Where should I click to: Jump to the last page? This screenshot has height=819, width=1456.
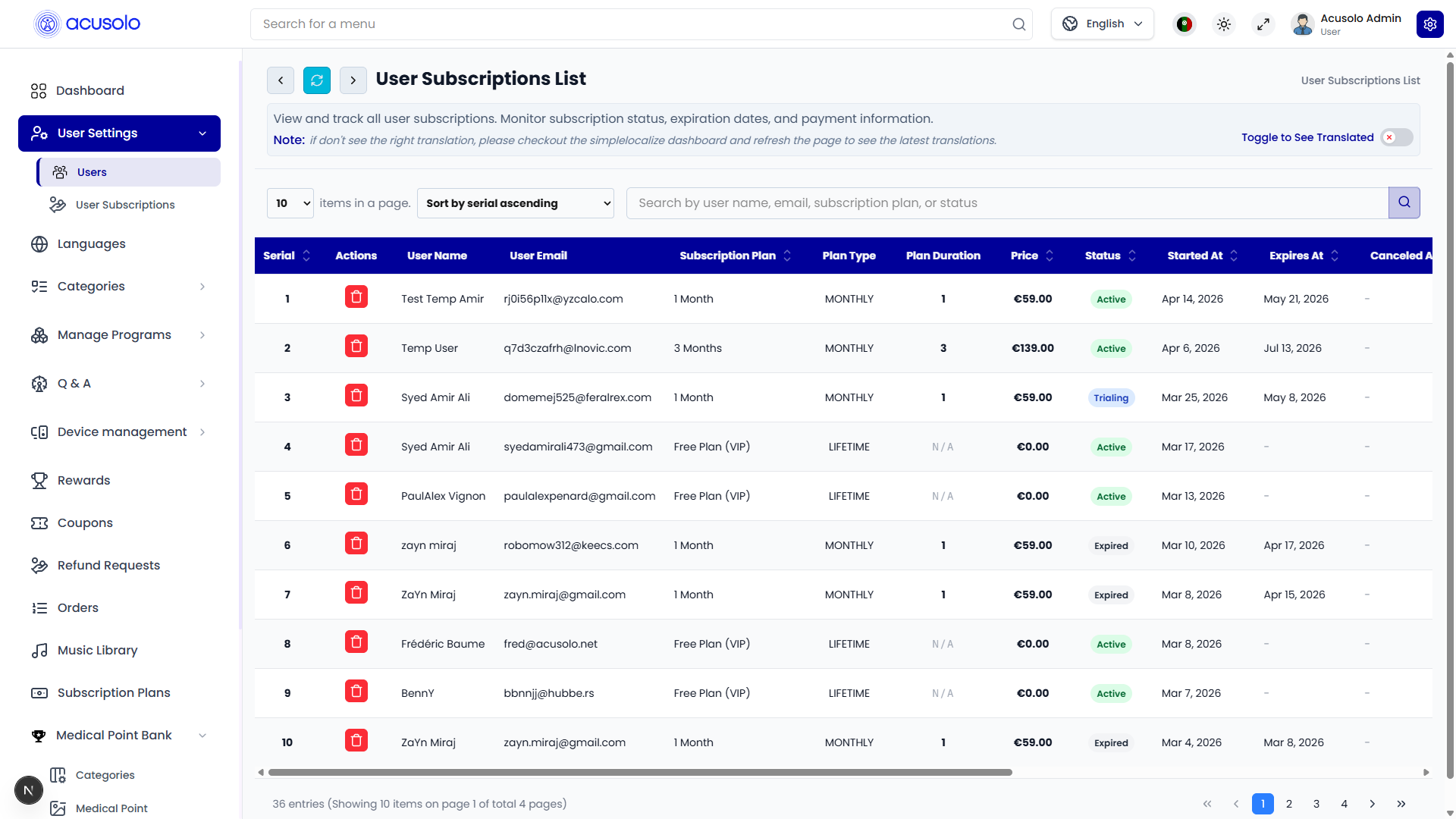pos(1401,804)
